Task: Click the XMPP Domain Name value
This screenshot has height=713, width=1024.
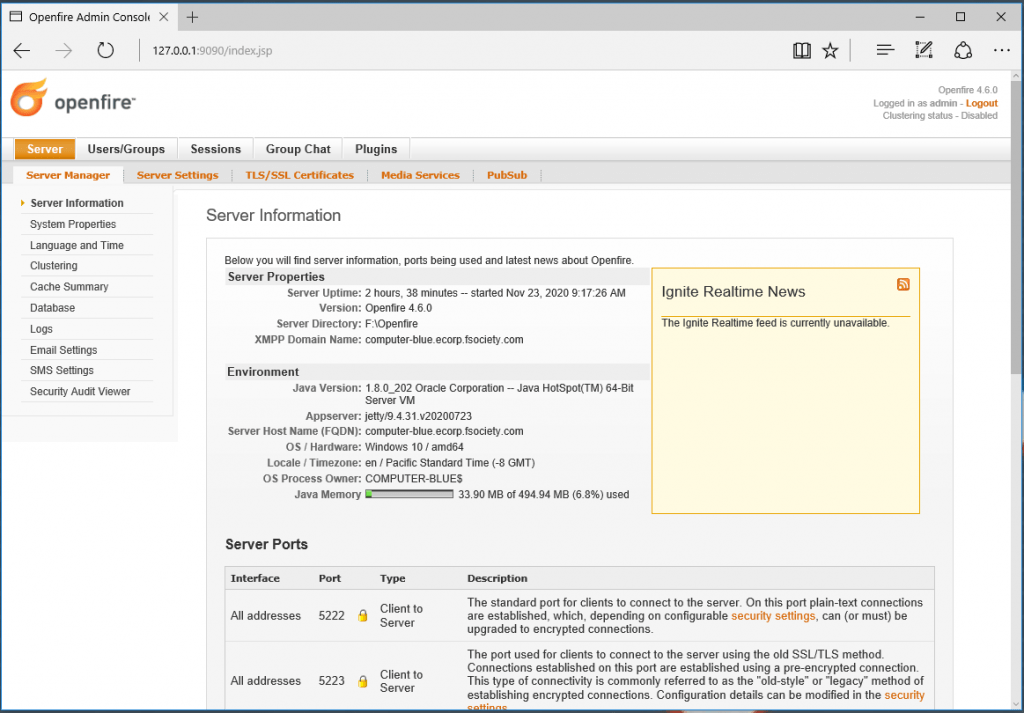Action: [x=444, y=340]
